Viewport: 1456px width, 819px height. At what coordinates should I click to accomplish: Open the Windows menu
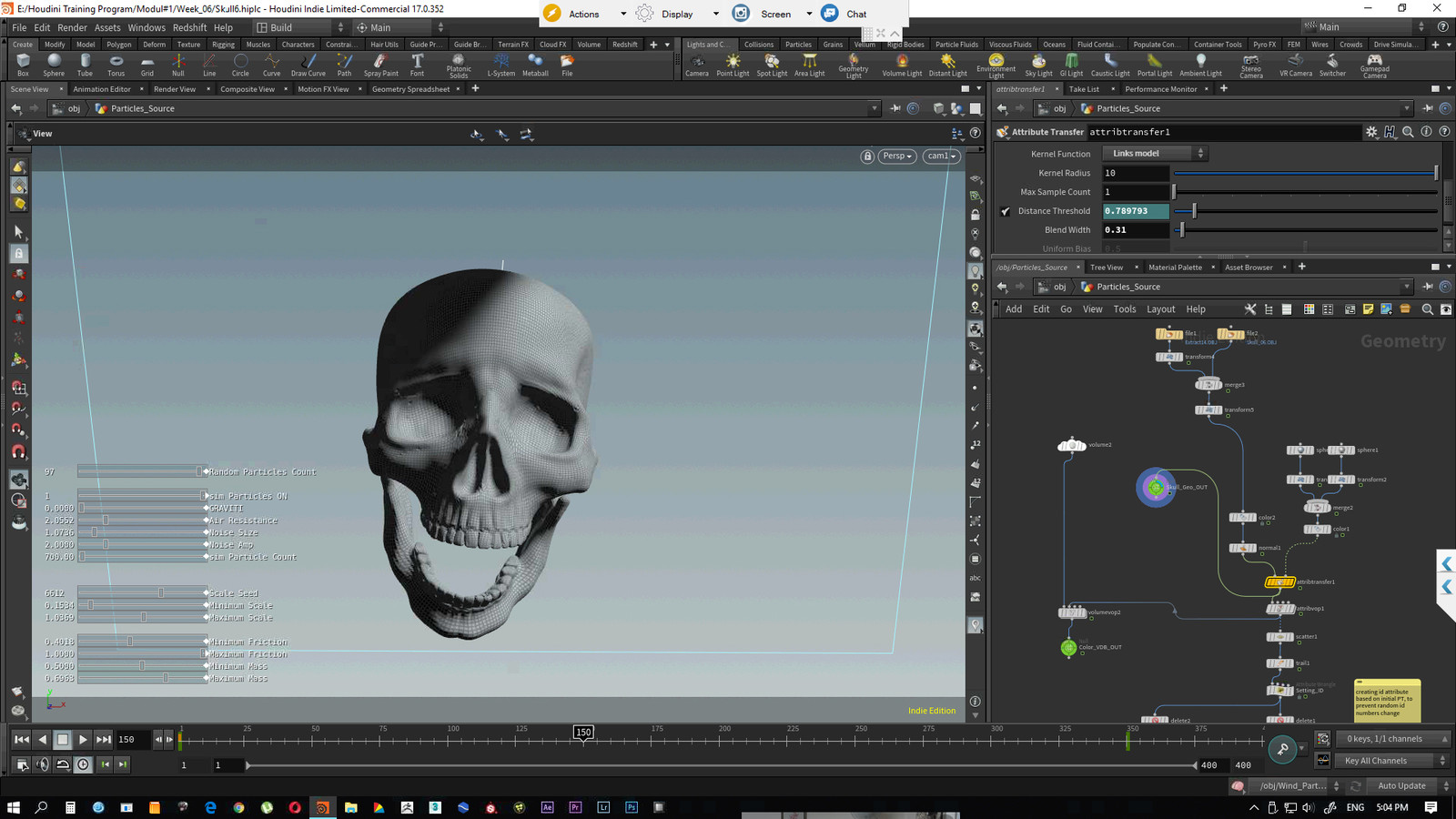point(147,27)
